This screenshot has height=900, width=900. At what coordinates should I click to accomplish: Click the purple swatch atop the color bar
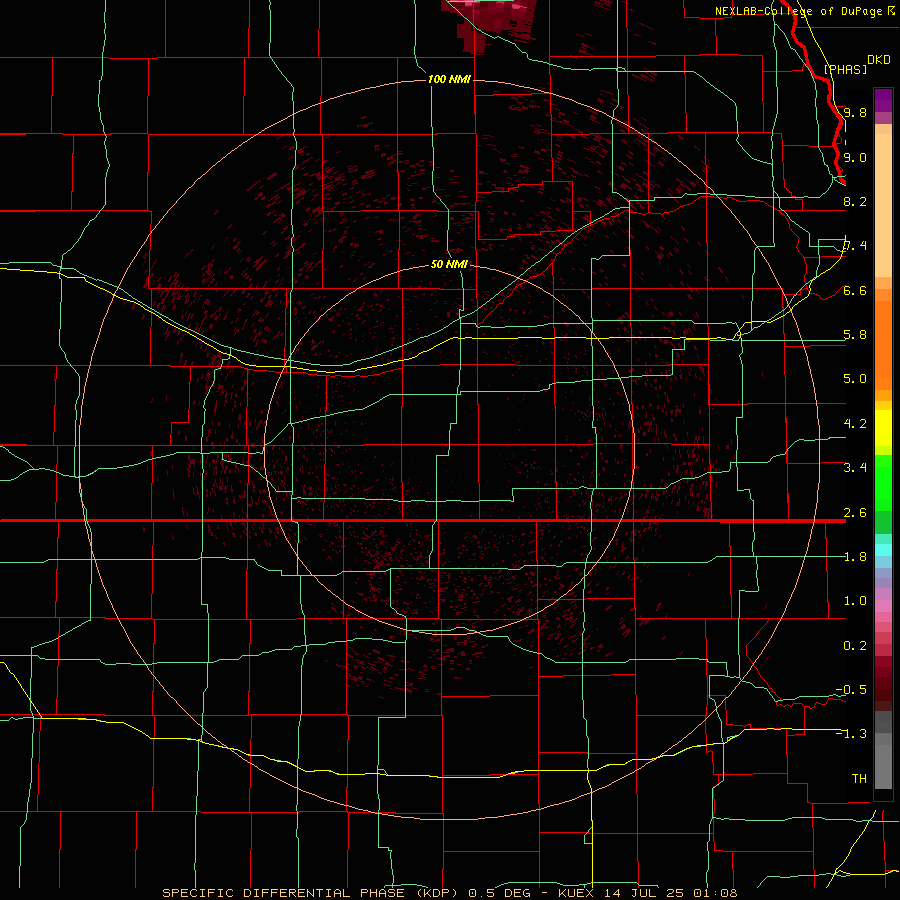(x=883, y=100)
